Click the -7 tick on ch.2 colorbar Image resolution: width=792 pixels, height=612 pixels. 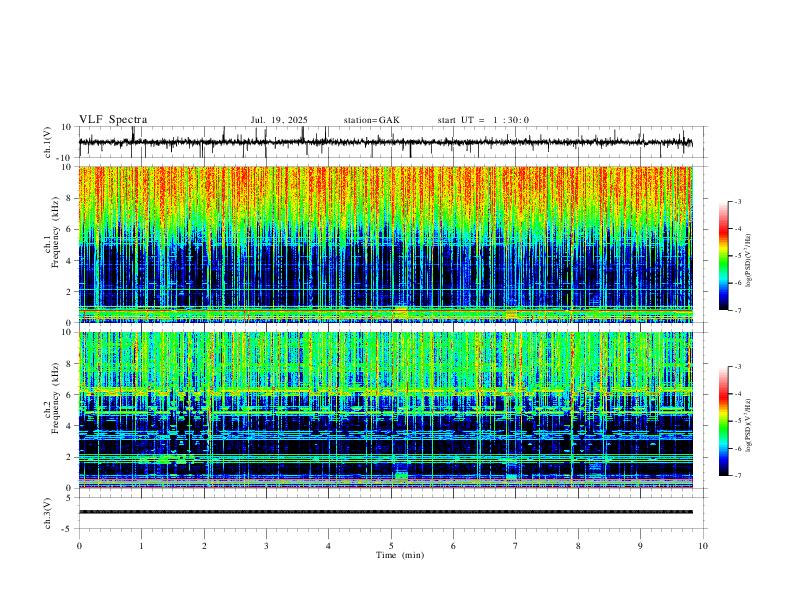(x=737, y=476)
